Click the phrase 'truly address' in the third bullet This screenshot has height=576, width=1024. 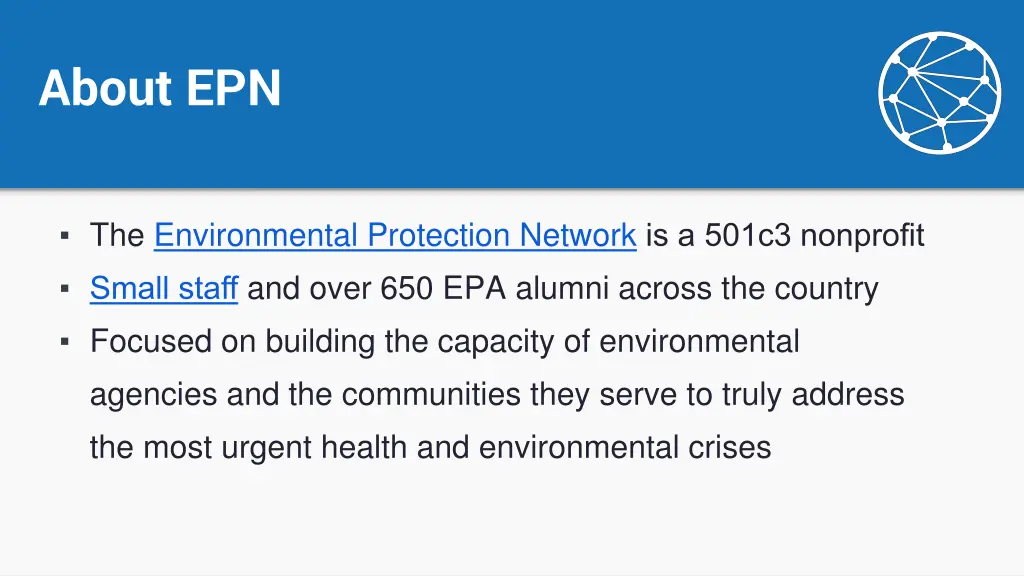[x=813, y=394]
